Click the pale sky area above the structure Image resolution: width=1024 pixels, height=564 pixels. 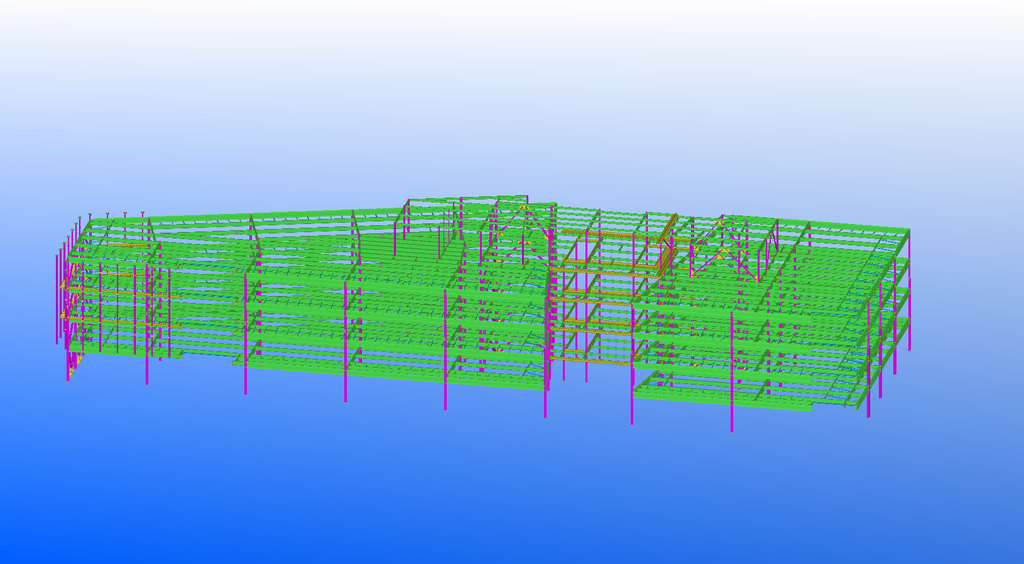pos(500,80)
